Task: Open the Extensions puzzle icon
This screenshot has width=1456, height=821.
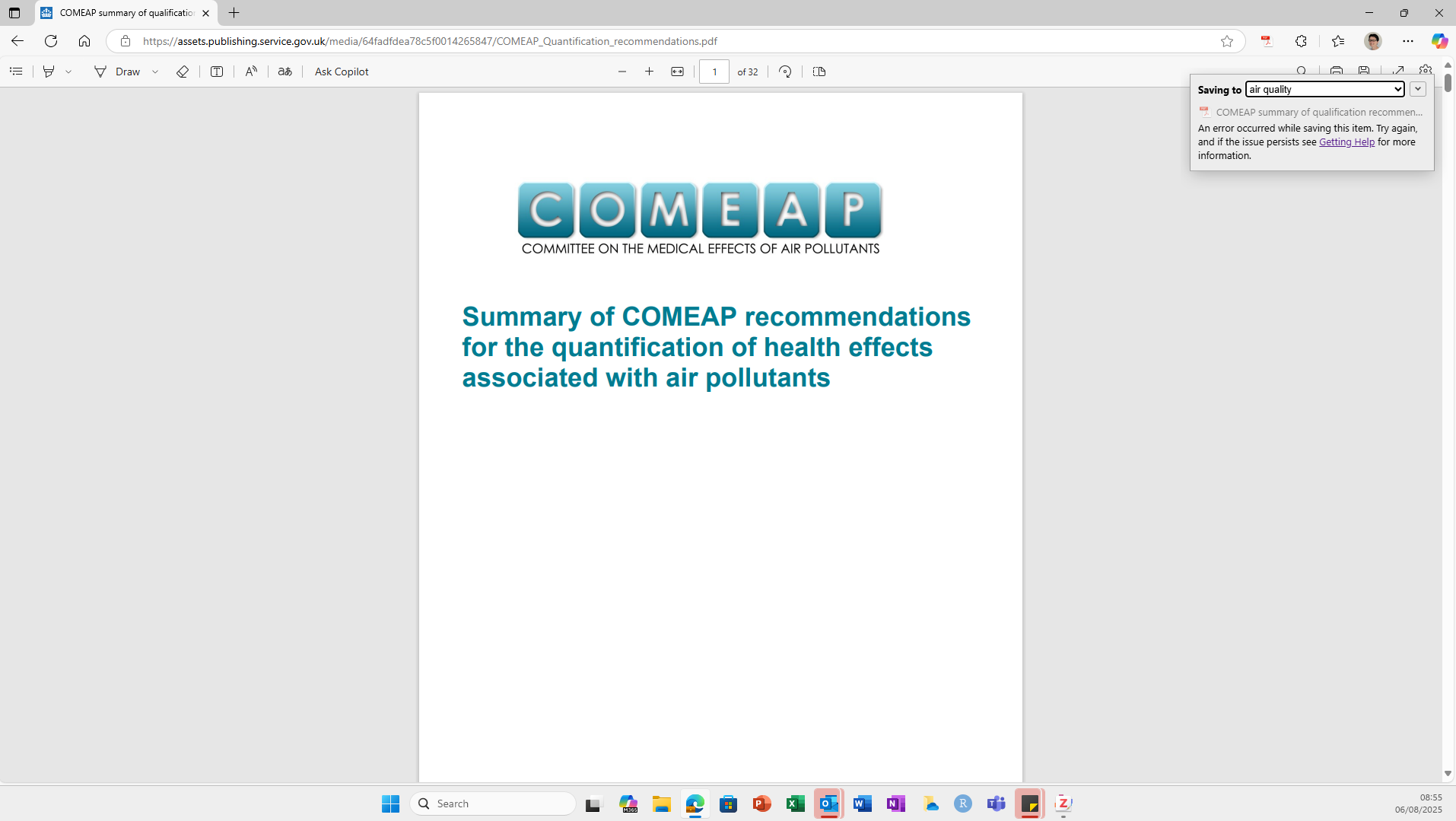Action: click(x=1302, y=41)
